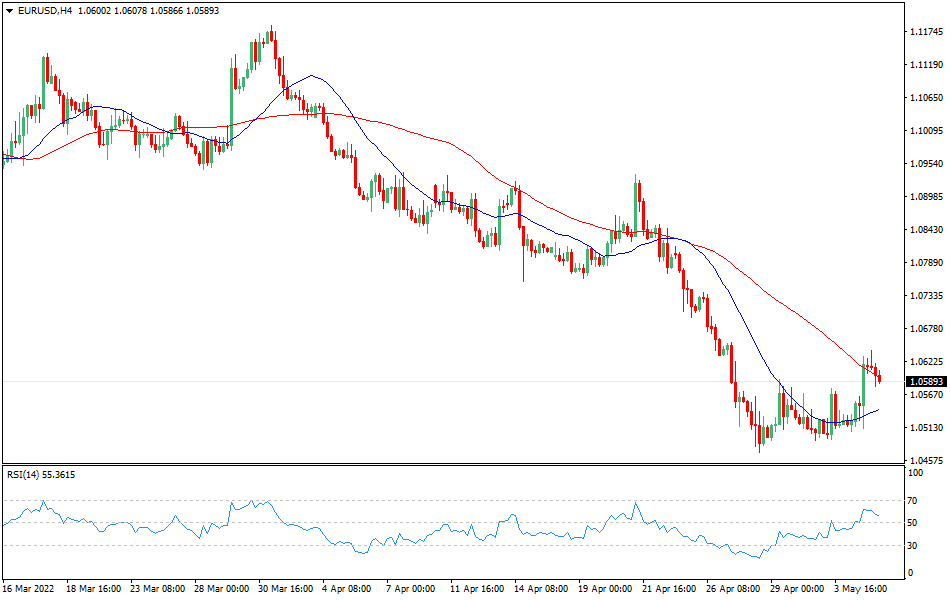Click the red candlestick at the chart's right edge
This screenshot has width=950, height=600.
(x=880, y=375)
